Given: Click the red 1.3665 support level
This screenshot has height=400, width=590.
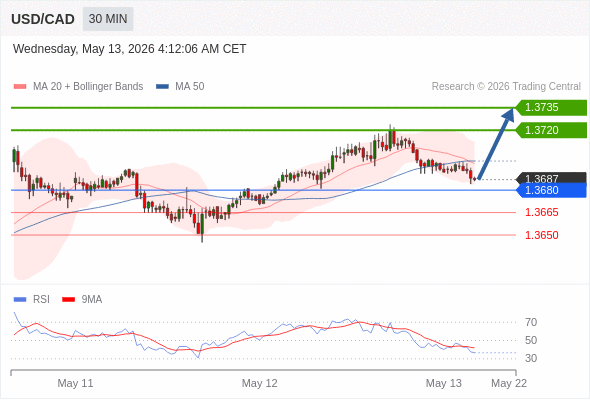Looking at the screenshot, I should tap(541, 212).
